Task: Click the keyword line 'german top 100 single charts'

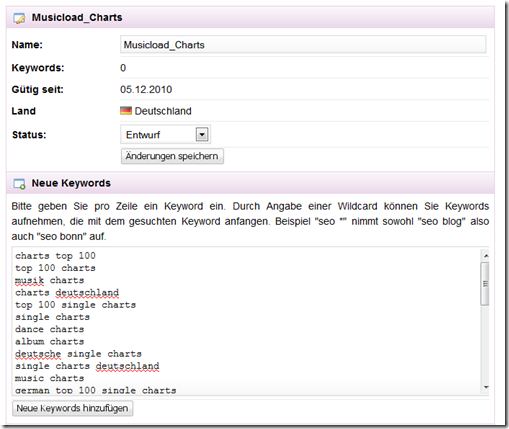Action: [x=96, y=390]
